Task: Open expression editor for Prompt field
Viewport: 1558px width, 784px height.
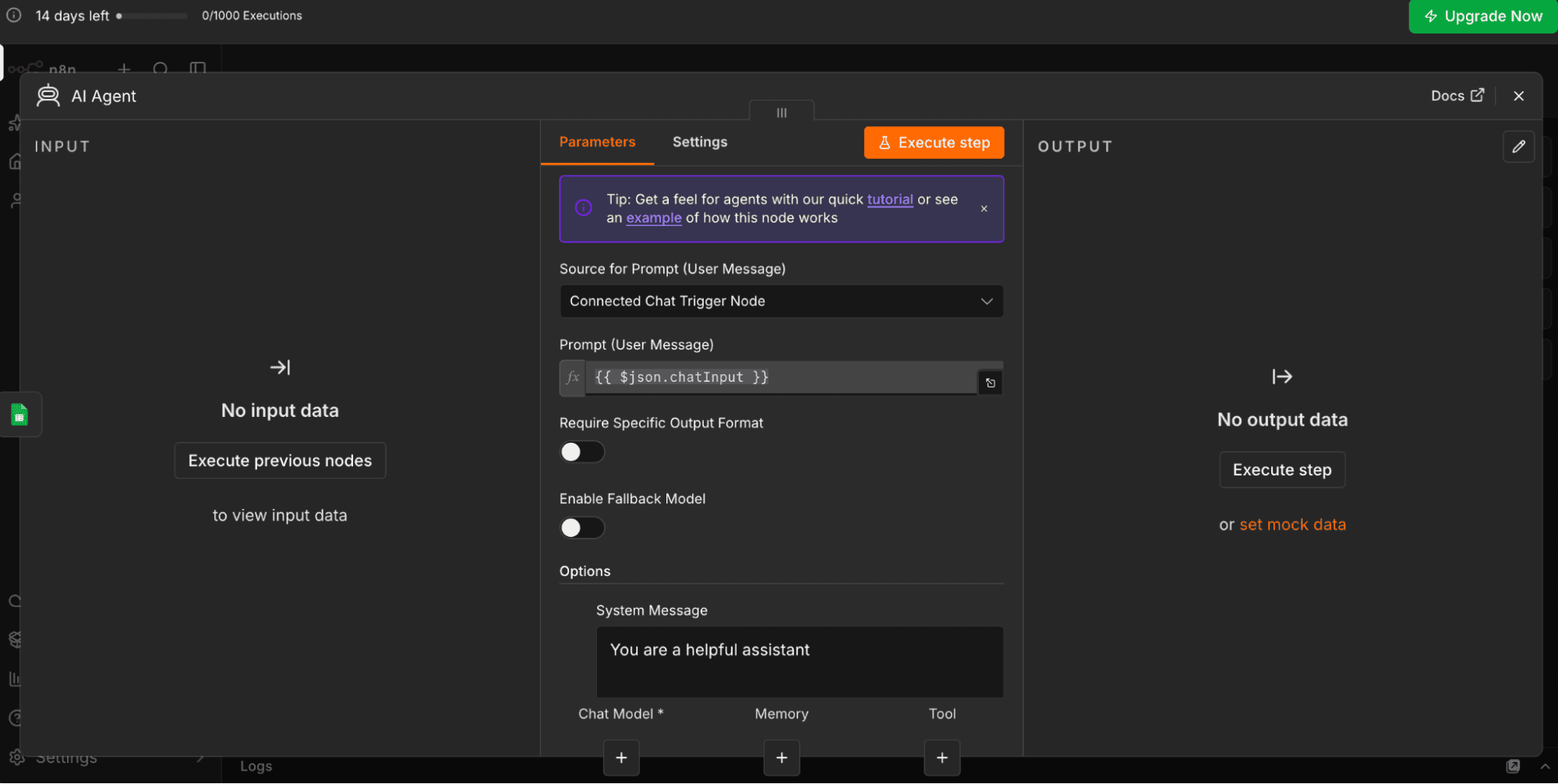Action: pos(990,383)
